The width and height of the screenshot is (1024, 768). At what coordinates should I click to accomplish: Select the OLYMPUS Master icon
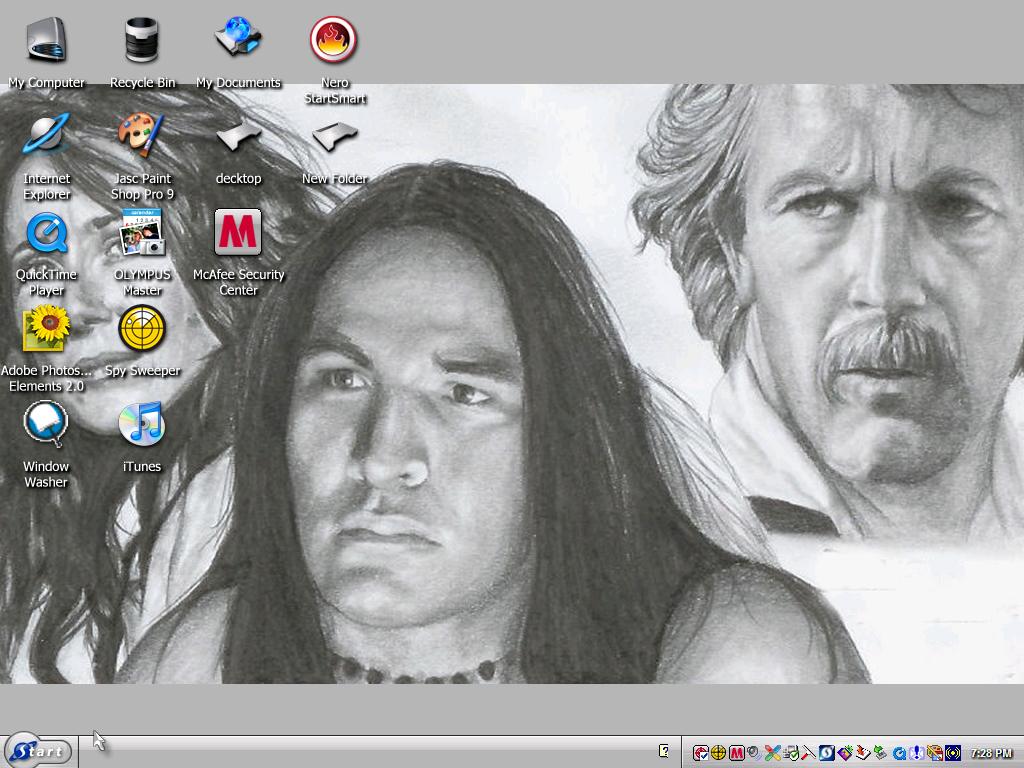coord(142,253)
